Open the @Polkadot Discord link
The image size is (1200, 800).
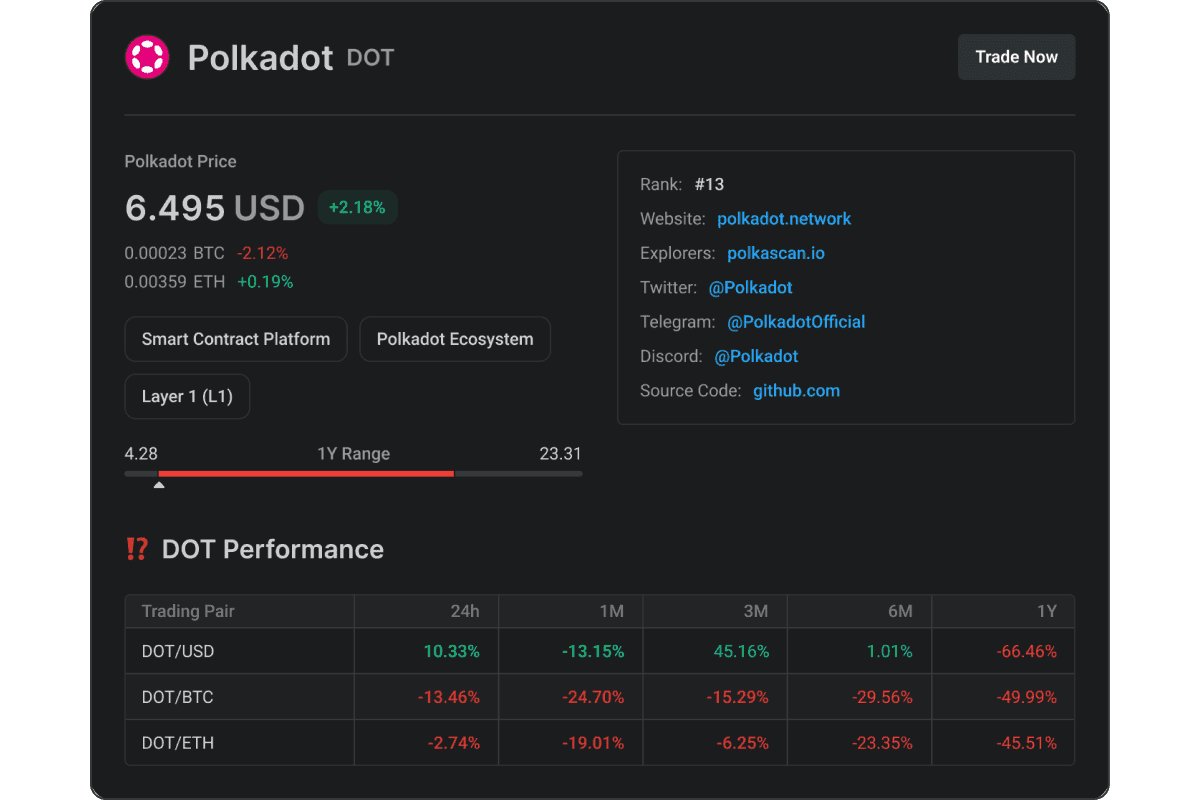[756, 356]
